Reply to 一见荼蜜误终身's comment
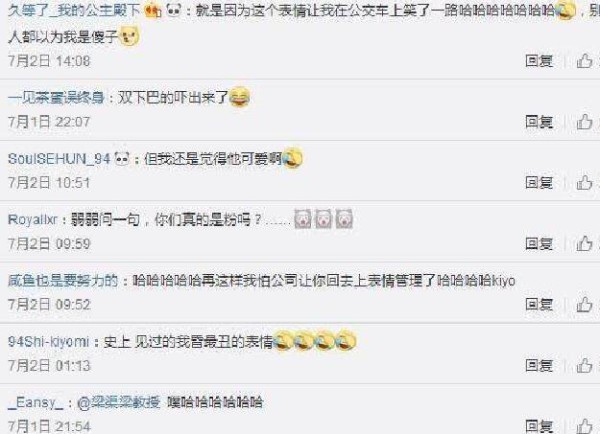 (539, 122)
